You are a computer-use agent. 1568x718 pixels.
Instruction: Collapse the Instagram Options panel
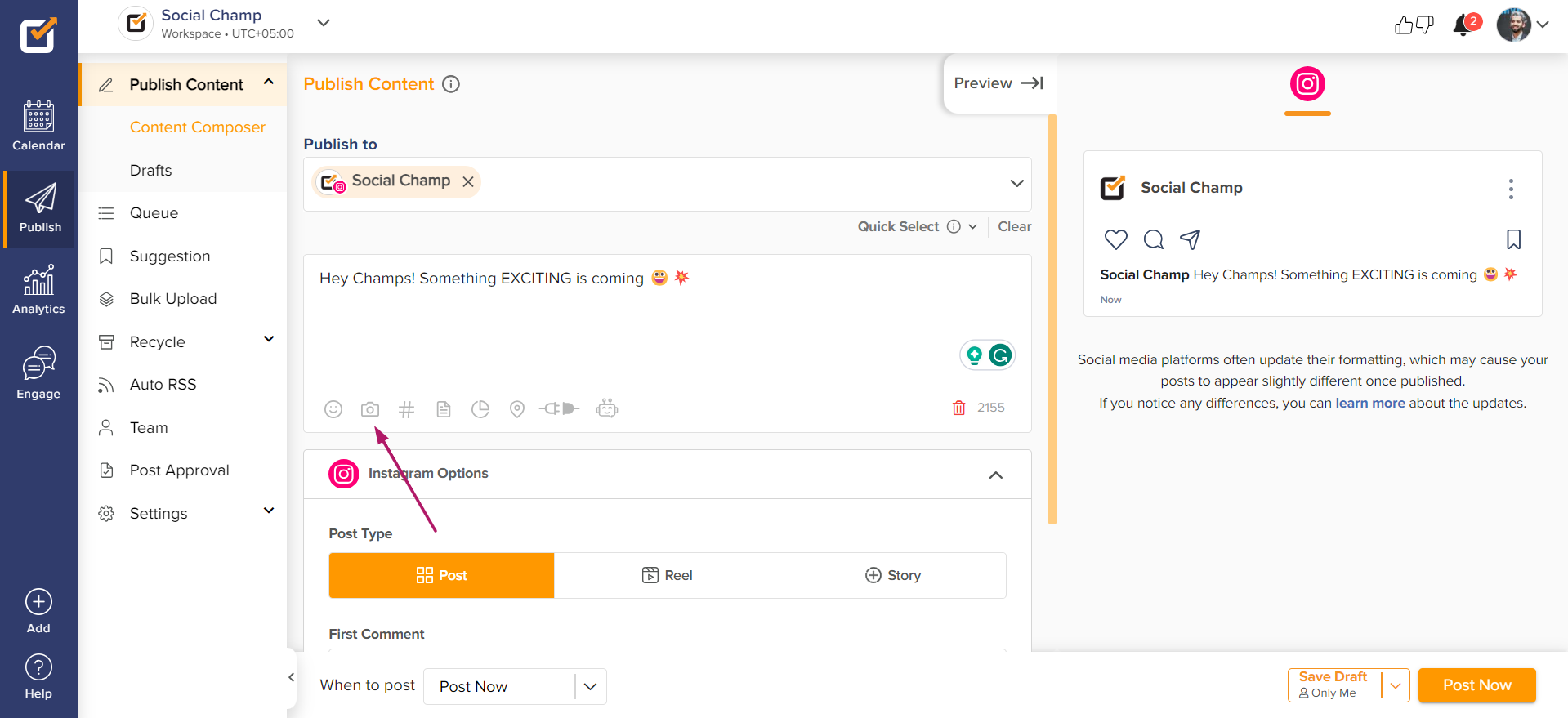tap(996, 475)
